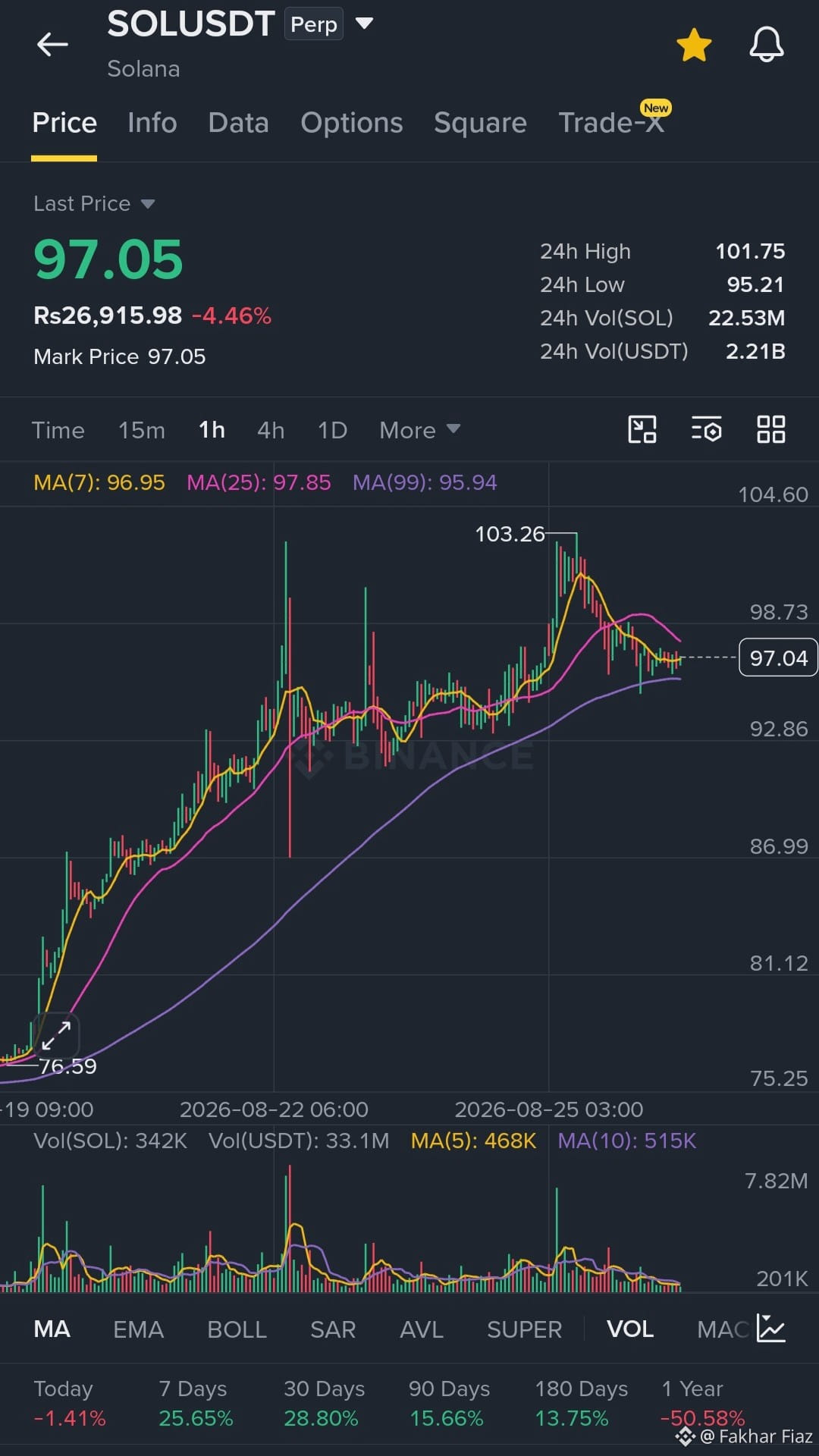Tap the MA(25): 97.85 indicator label
The image size is (819, 1456).
coord(259,482)
